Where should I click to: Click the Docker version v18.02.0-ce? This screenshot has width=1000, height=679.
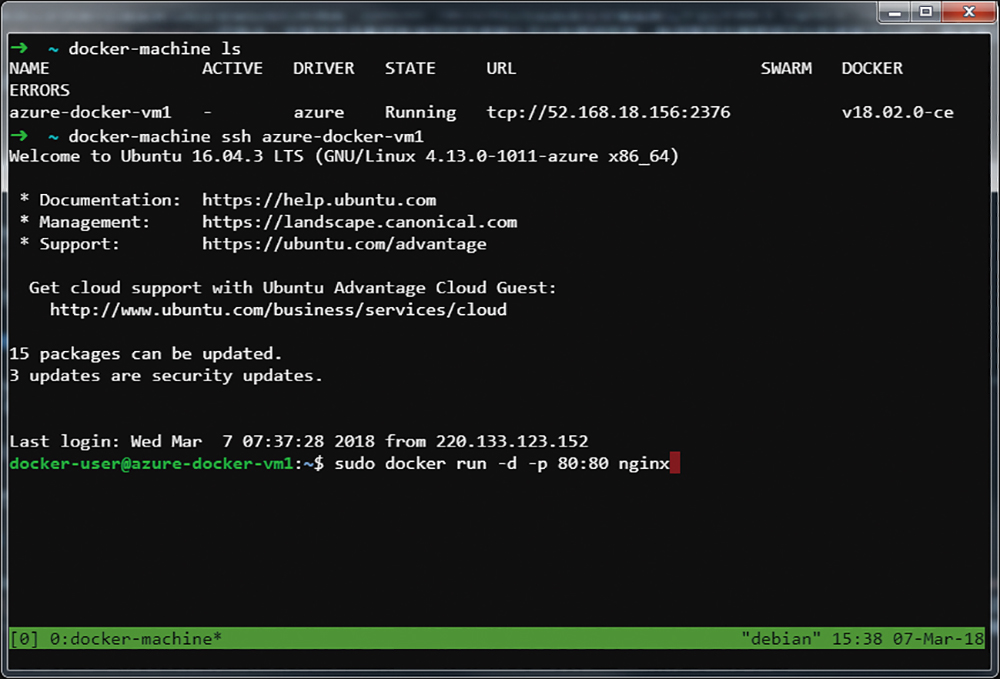coord(897,112)
